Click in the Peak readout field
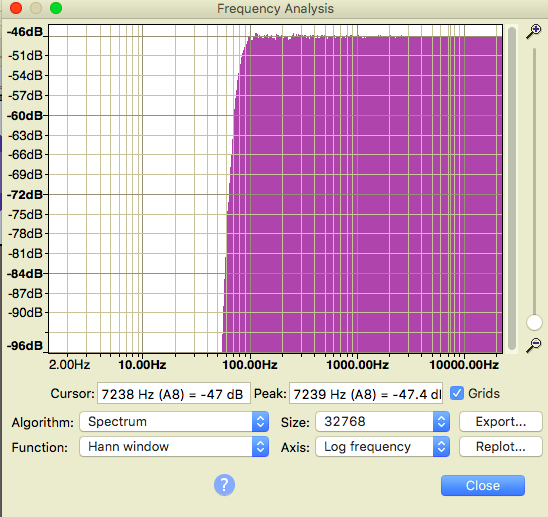 pos(366,394)
